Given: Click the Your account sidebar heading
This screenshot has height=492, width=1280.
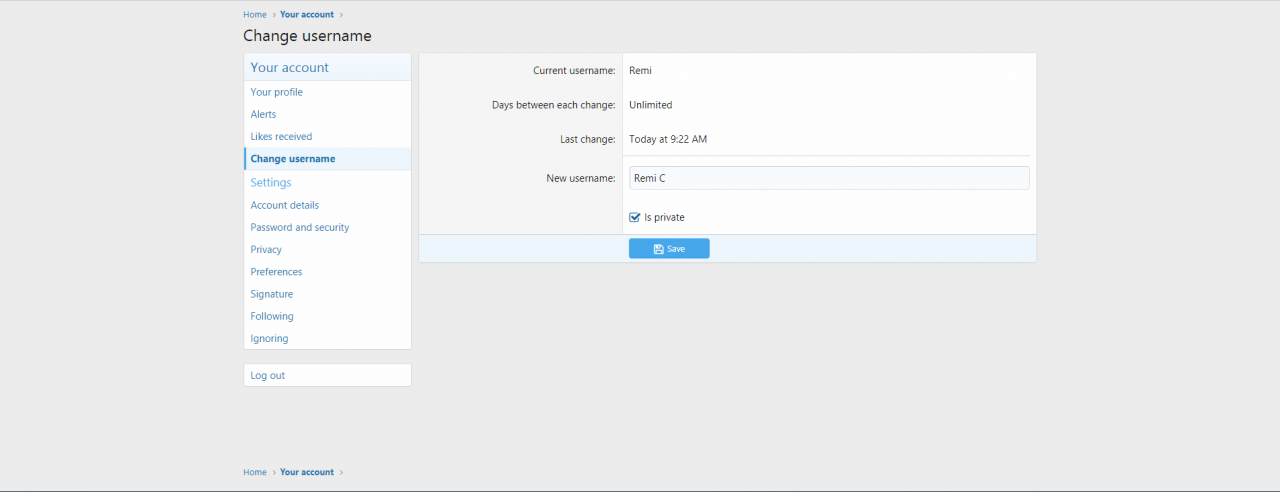Looking at the screenshot, I should [290, 68].
